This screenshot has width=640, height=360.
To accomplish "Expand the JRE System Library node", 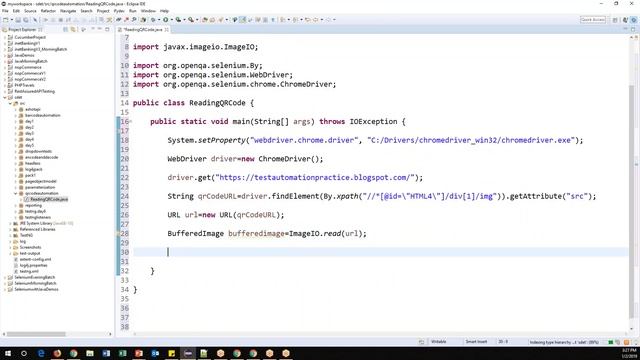I will [10, 223].
